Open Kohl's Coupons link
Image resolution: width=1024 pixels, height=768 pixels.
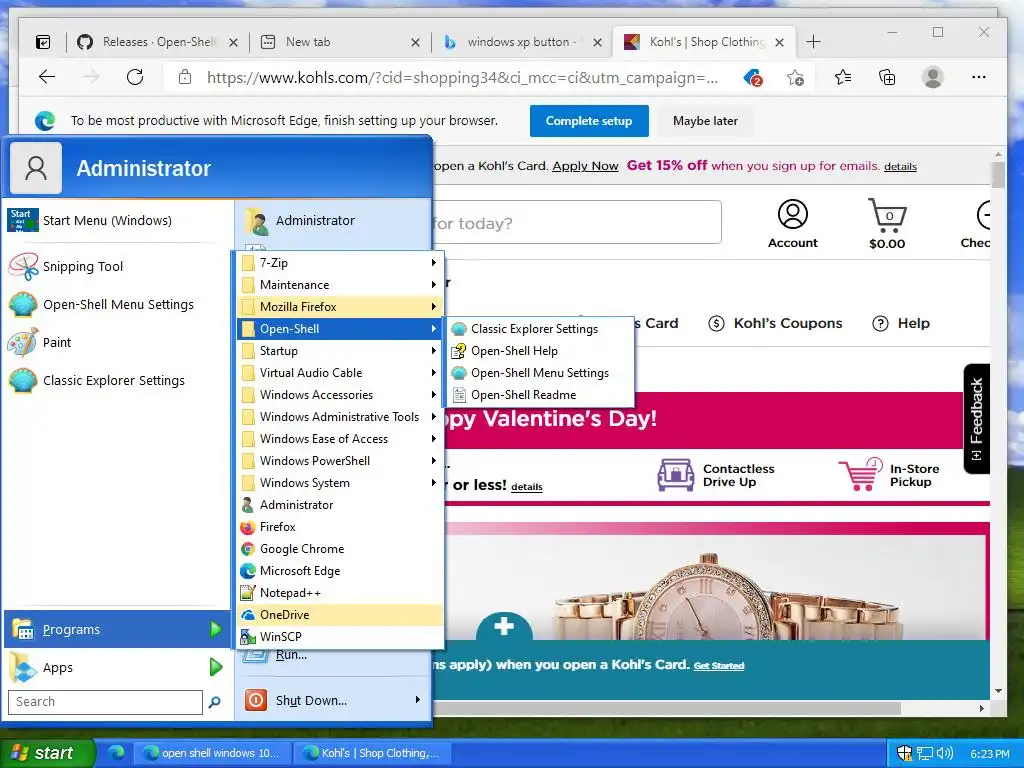point(776,323)
